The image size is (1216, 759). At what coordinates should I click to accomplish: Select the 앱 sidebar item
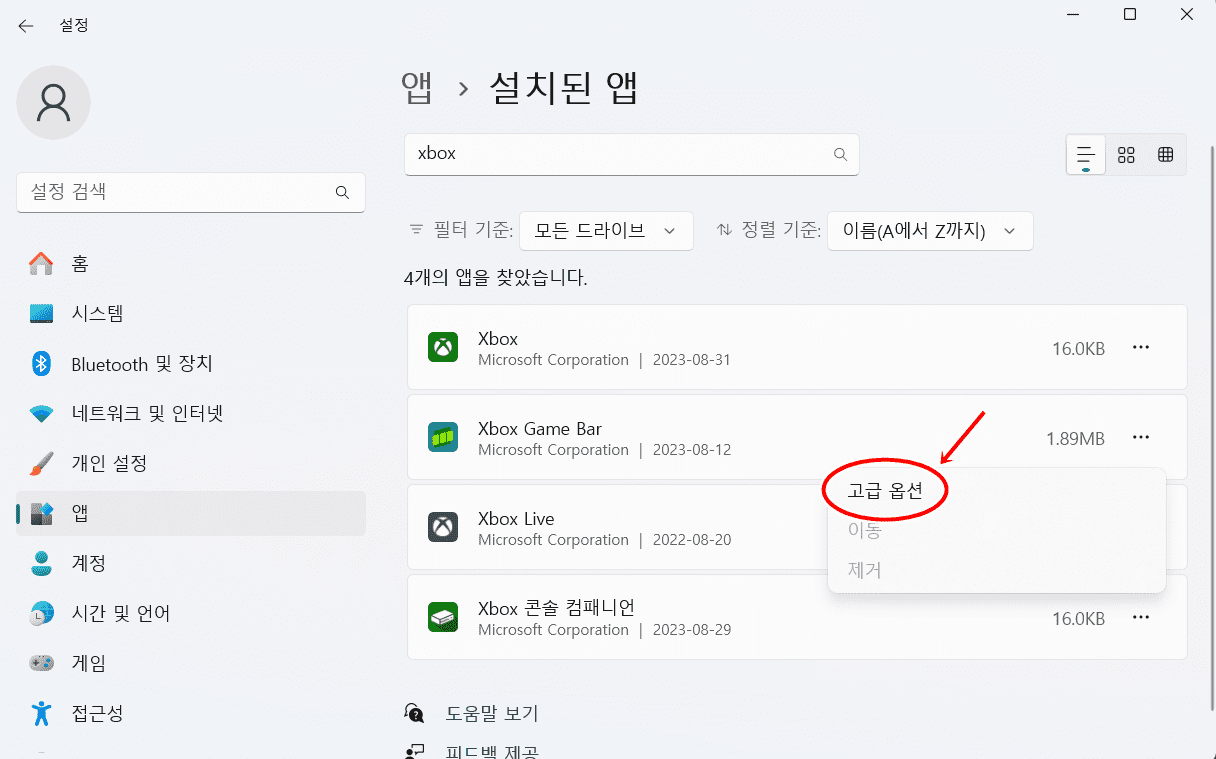(191, 514)
